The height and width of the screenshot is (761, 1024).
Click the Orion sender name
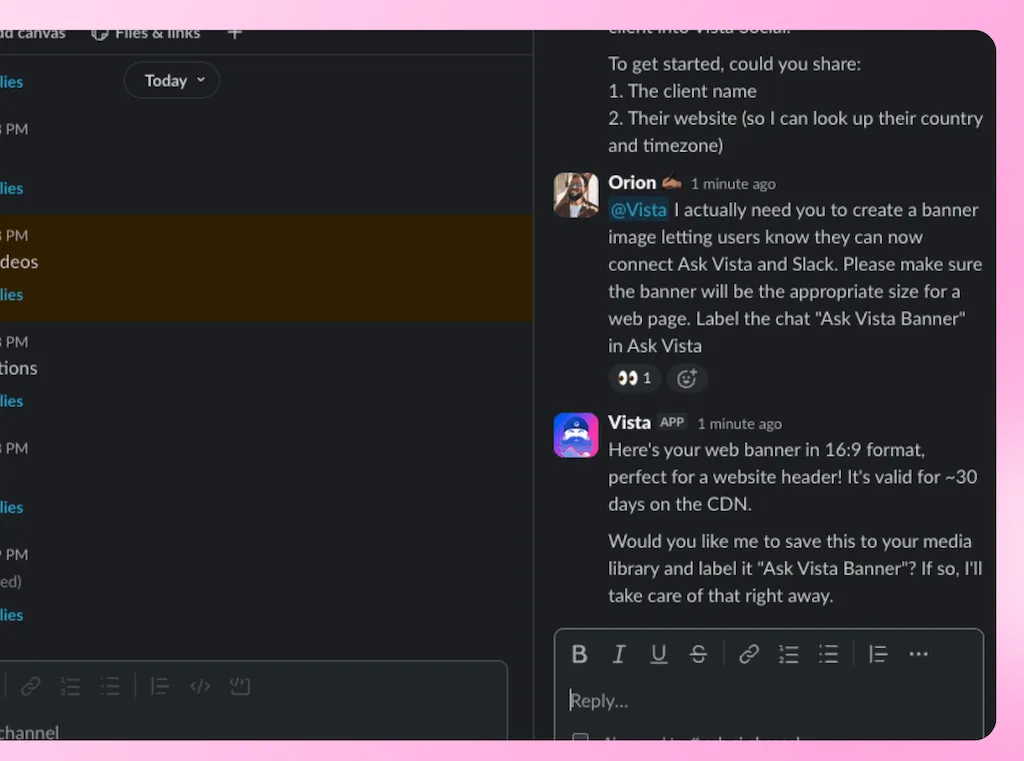pos(632,182)
